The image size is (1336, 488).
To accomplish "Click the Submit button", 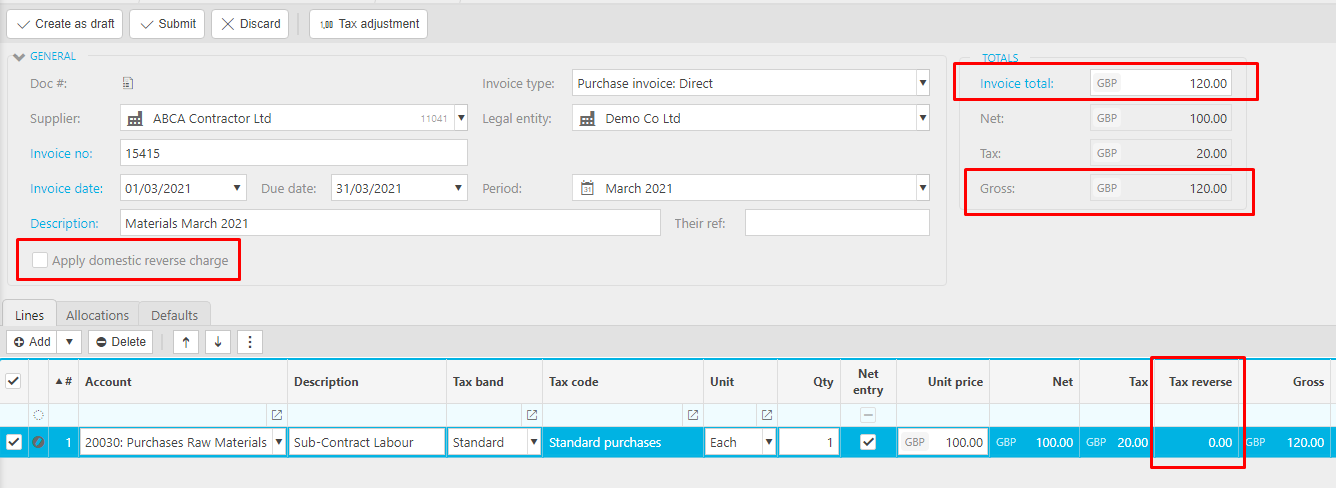I will [x=167, y=24].
